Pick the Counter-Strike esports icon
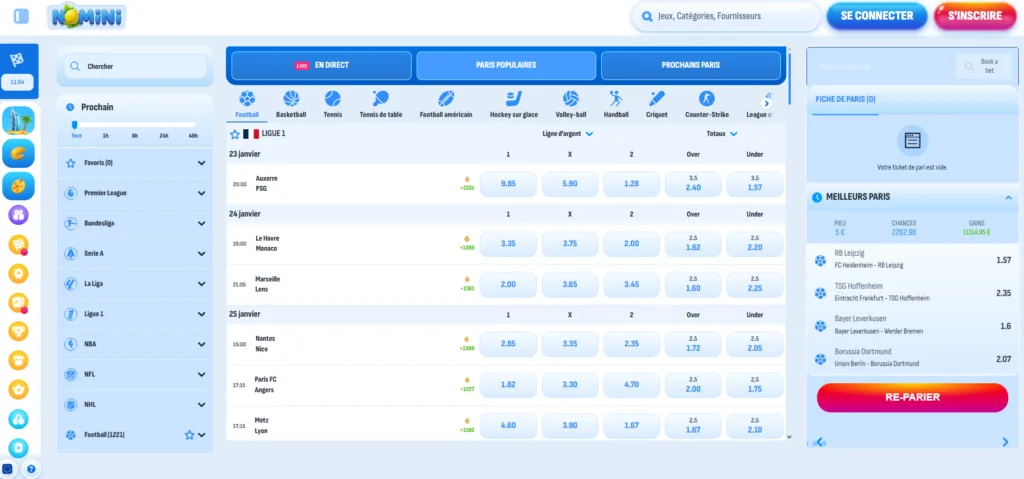Screen dimensions: 1024x479 (x=706, y=99)
